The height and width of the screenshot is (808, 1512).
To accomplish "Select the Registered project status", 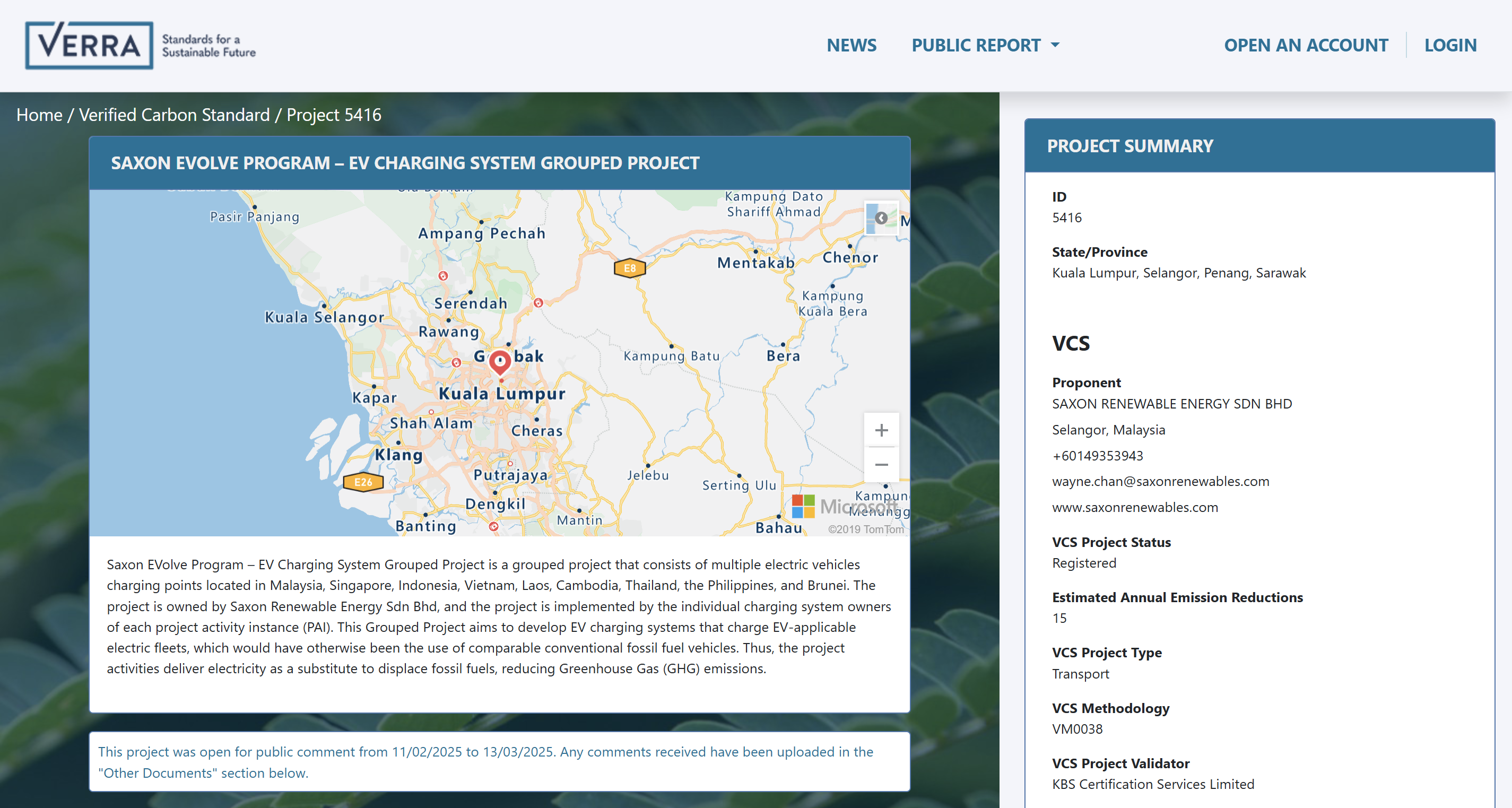I will pos(1083,563).
